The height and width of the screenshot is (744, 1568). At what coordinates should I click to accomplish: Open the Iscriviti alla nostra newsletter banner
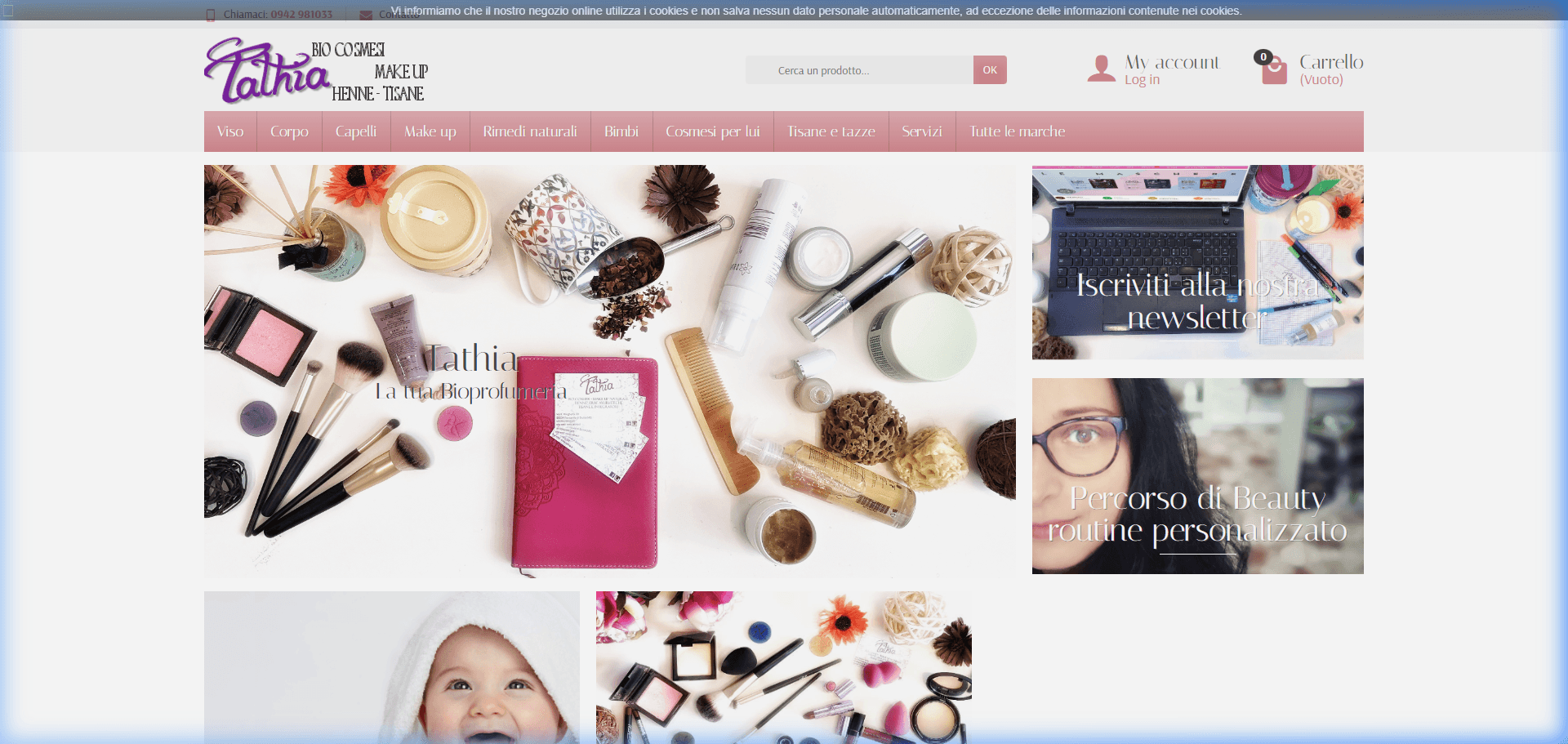[1198, 262]
